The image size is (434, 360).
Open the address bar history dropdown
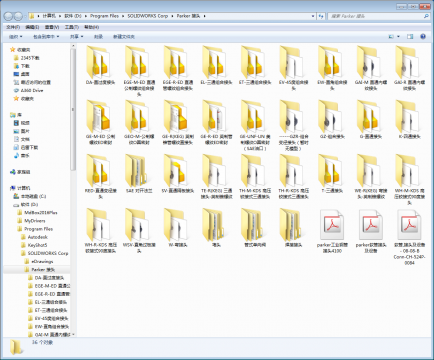pyautogui.click(x=313, y=16)
